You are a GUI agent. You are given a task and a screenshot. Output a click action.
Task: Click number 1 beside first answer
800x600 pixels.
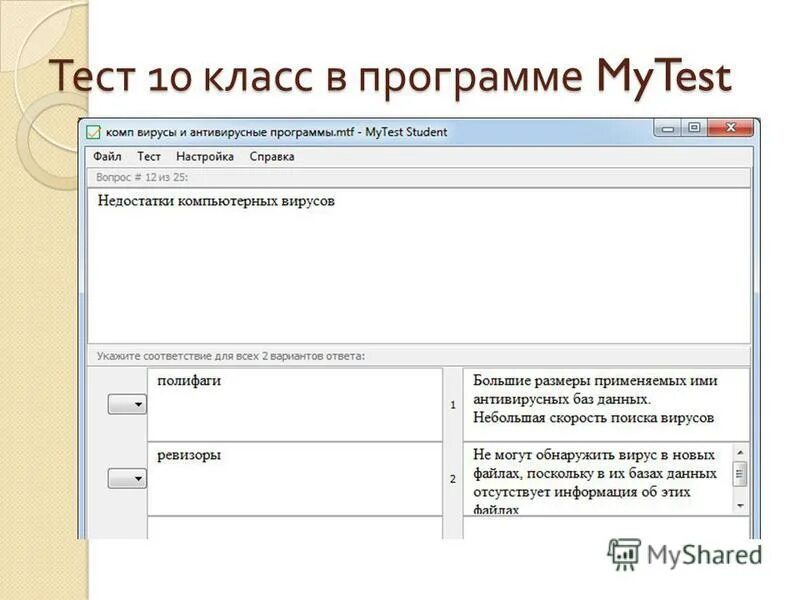coord(453,405)
